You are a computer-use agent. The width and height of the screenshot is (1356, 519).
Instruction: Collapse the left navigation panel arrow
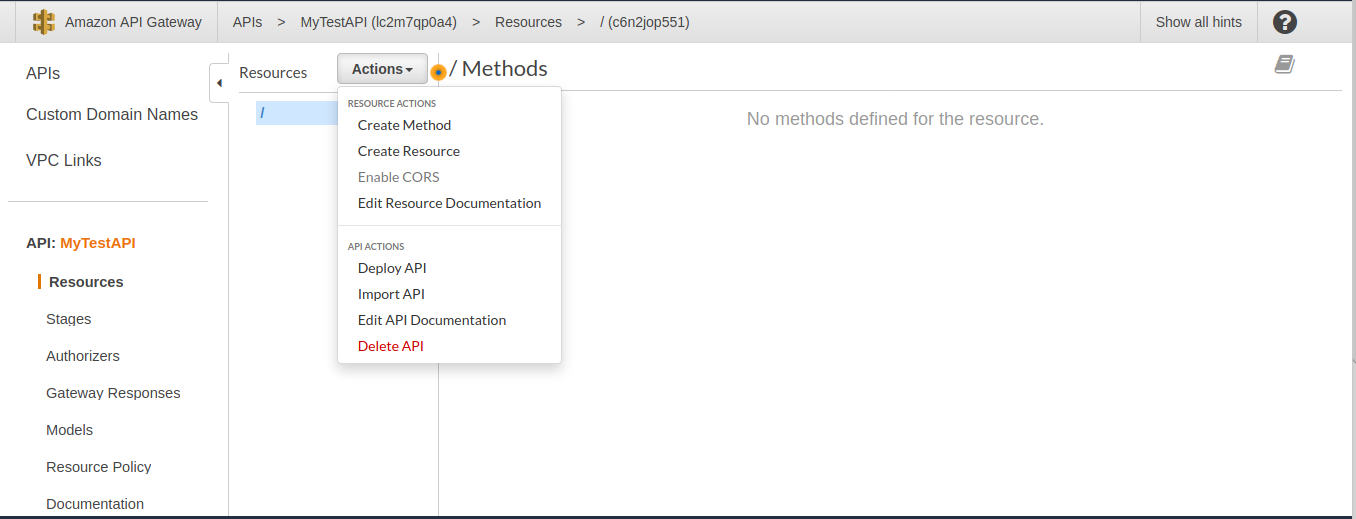219,83
